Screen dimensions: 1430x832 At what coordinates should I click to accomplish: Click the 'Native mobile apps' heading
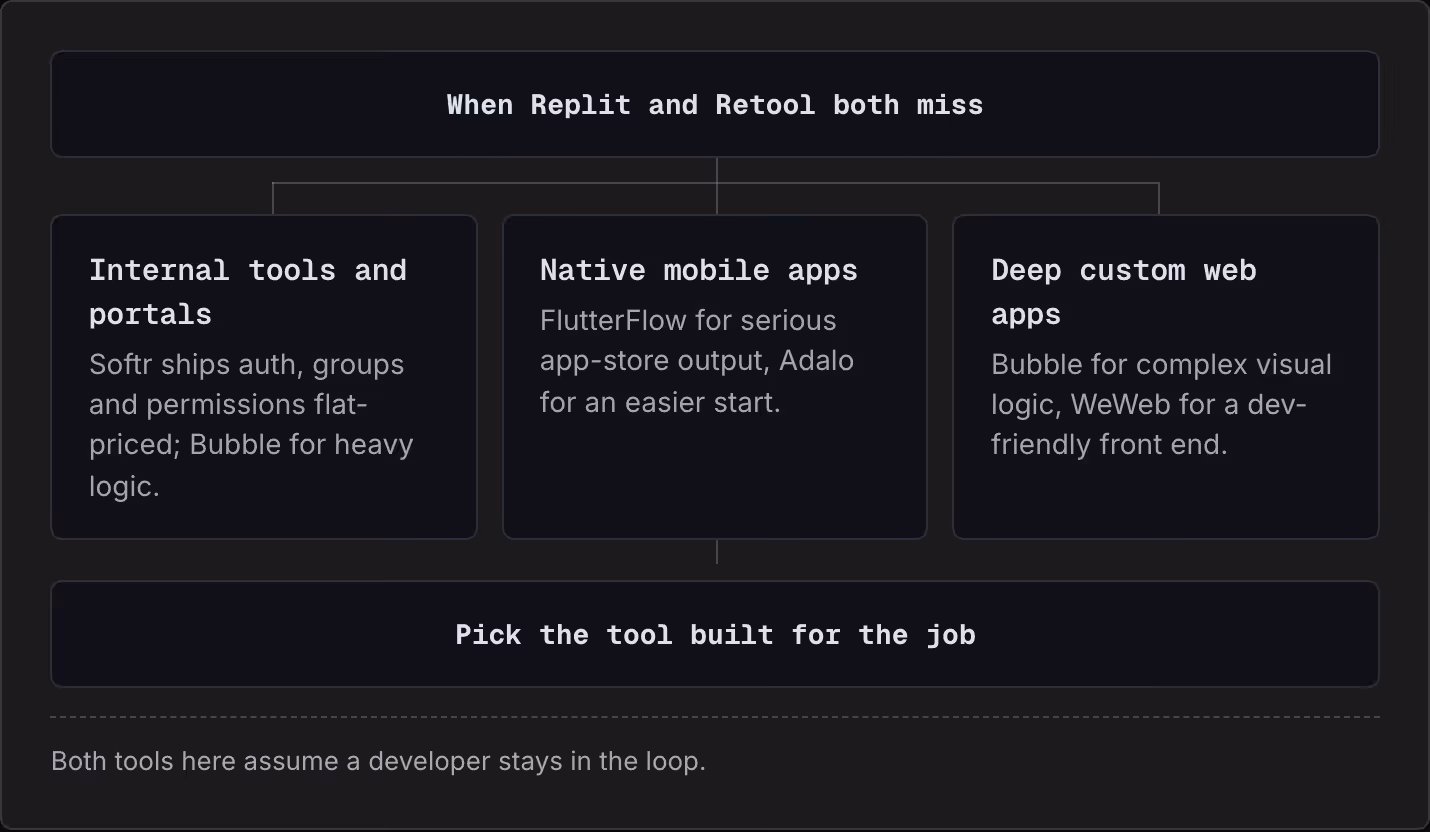pyautogui.click(x=699, y=270)
